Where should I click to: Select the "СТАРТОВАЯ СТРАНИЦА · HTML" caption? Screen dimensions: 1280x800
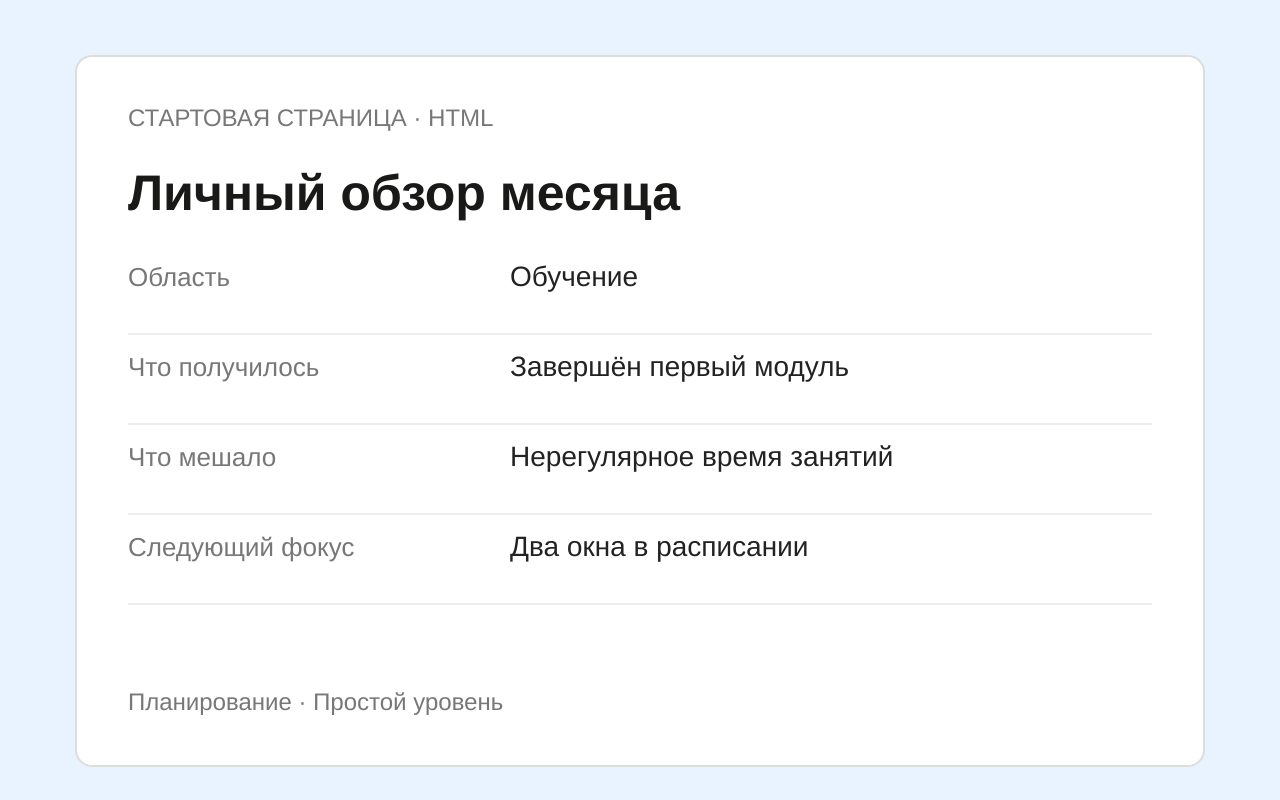(310, 118)
